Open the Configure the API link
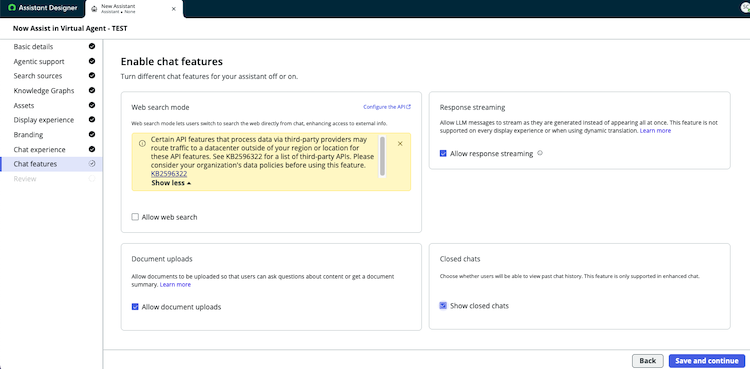This screenshot has height=369, width=750. [387, 107]
